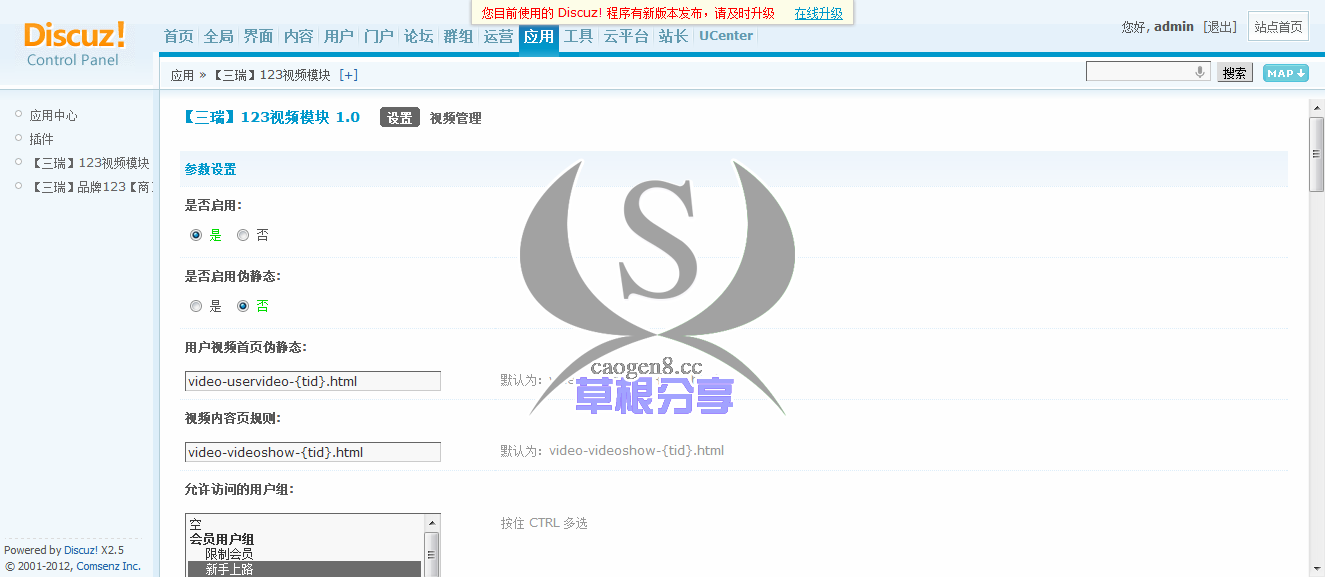Screen dimensions: 1325x577
Task: Click the Discuz! Control Panel logo
Action: coord(74,44)
